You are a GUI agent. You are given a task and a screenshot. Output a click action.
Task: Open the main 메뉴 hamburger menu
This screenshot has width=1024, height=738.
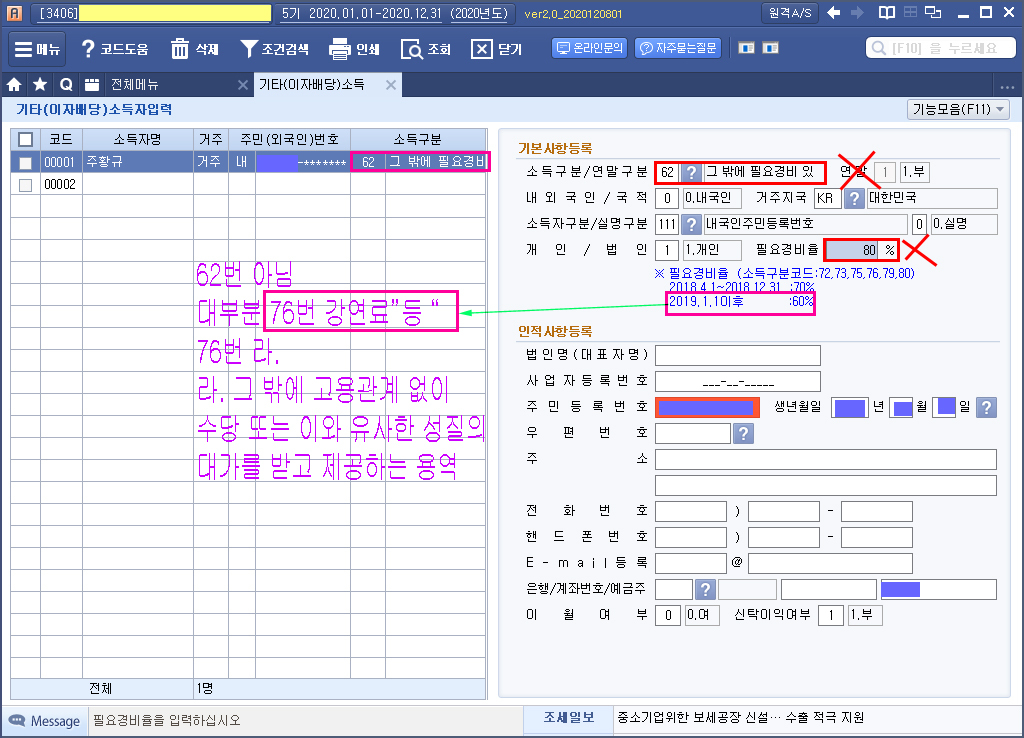(37, 49)
